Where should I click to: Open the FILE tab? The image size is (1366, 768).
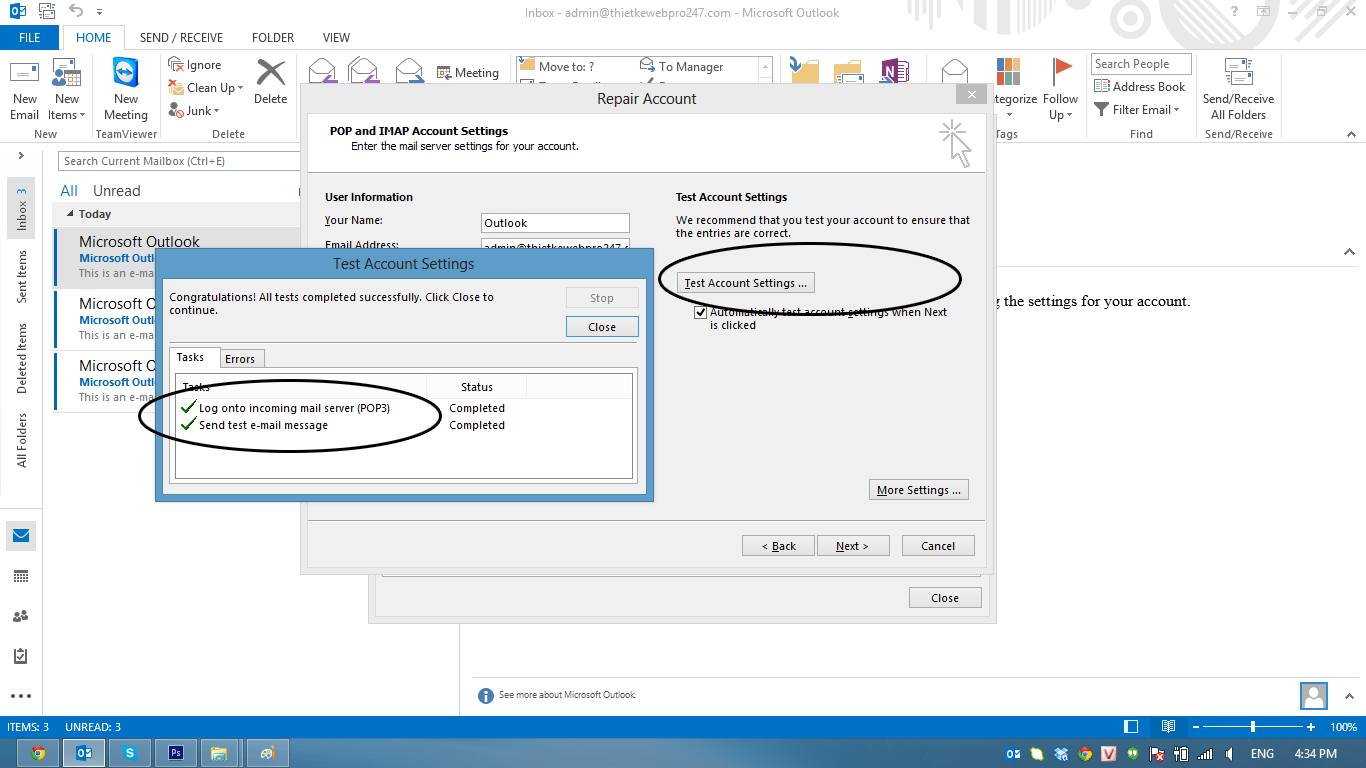pyautogui.click(x=30, y=38)
